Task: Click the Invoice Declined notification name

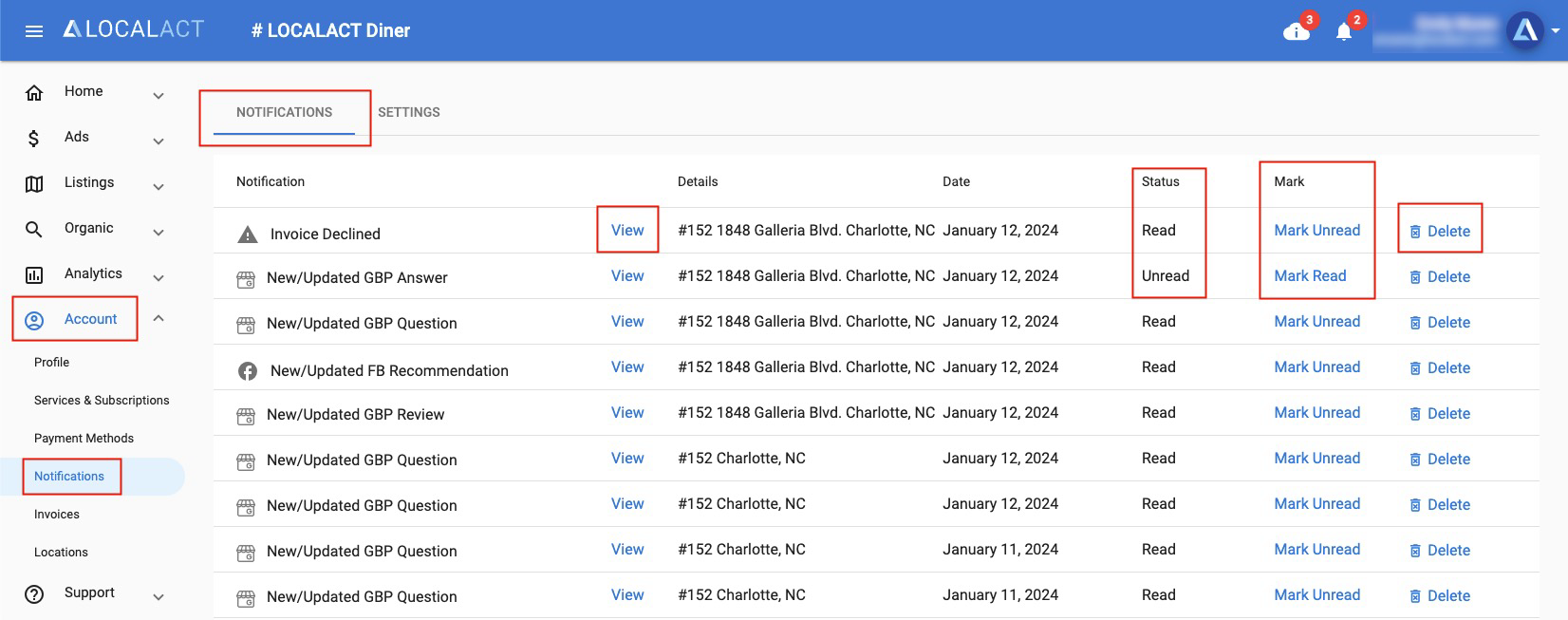Action: point(326,234)
